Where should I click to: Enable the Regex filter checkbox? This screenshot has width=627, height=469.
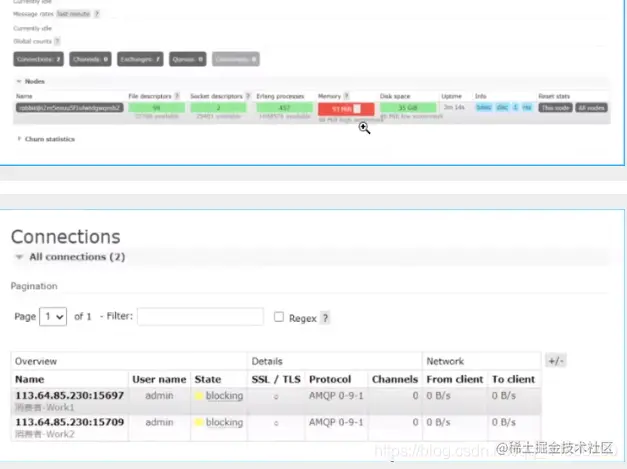click(x=279, y=317)
